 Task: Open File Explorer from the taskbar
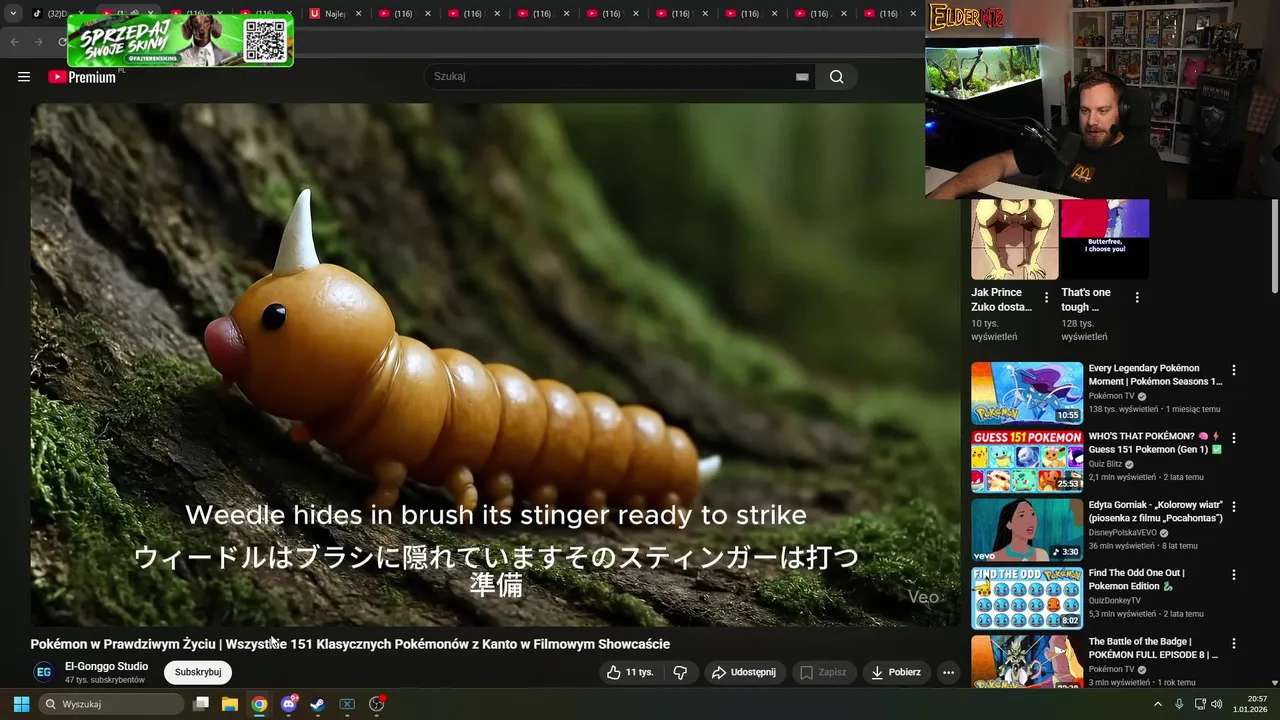(x=230, y=704)
